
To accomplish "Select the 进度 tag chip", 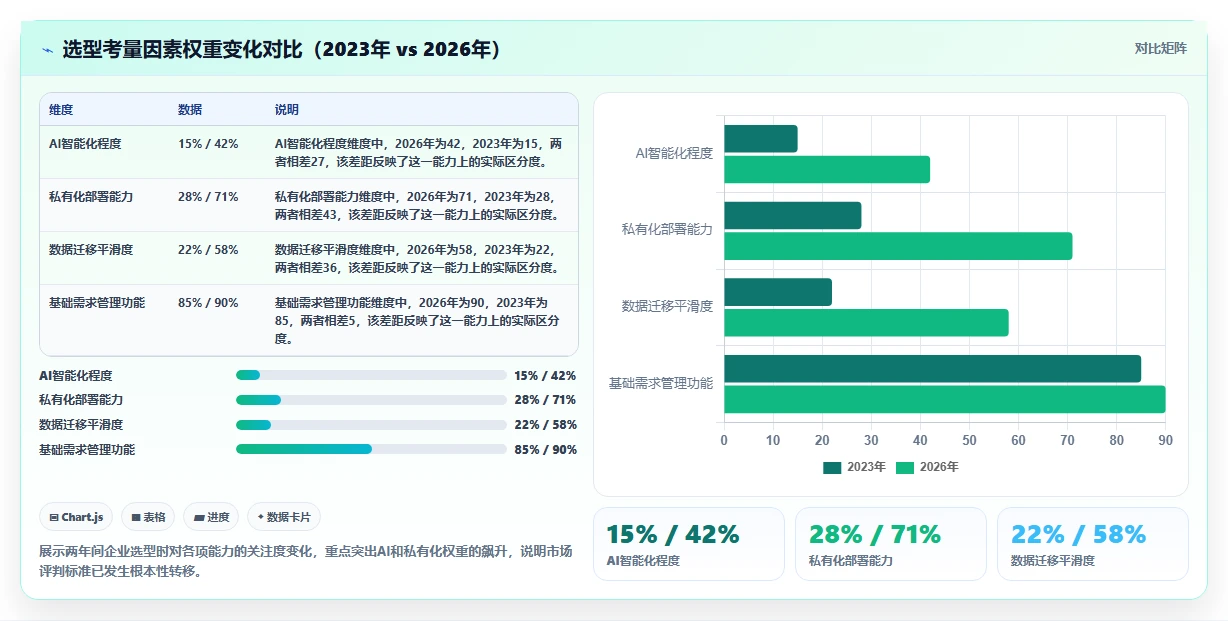I will click(211, 517).
